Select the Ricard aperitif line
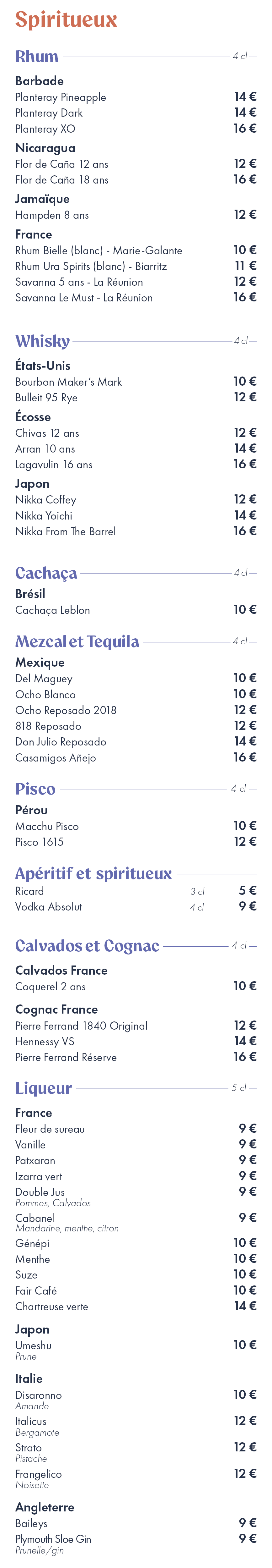Screen dimensions: 272x1568 pyautogui.click(x=136, y=891)
